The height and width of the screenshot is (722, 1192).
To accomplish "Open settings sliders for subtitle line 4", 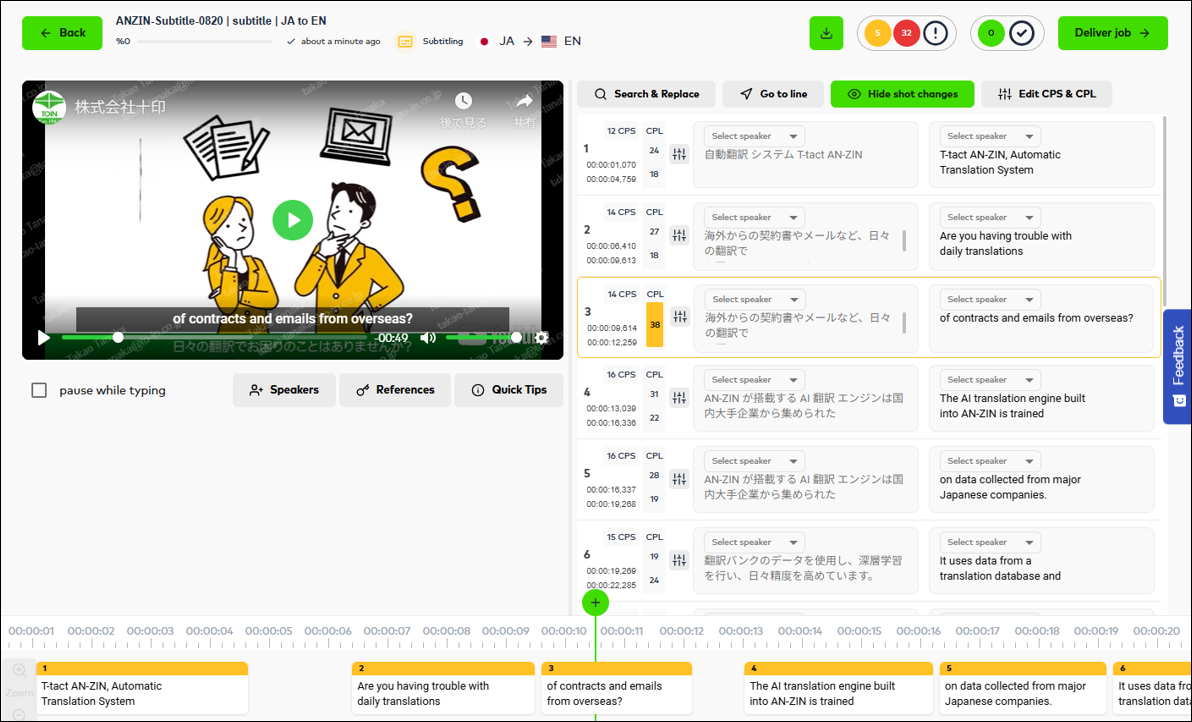I will click(x=680, y=398).
